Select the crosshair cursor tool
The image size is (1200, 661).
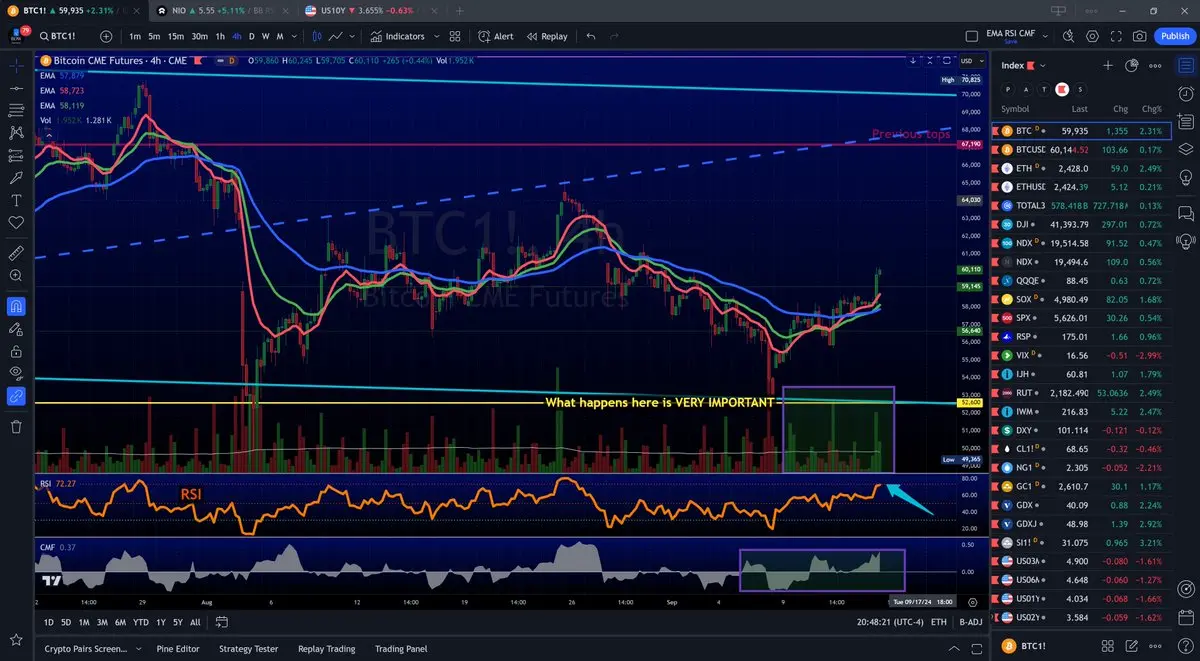point(16,65)
